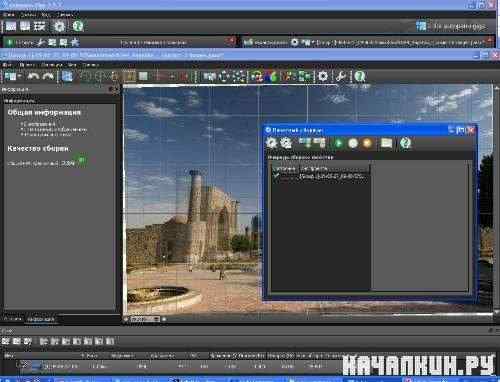
Task: Open the wrench settings icon in editor toolbar
Action: tap(341, 76)
